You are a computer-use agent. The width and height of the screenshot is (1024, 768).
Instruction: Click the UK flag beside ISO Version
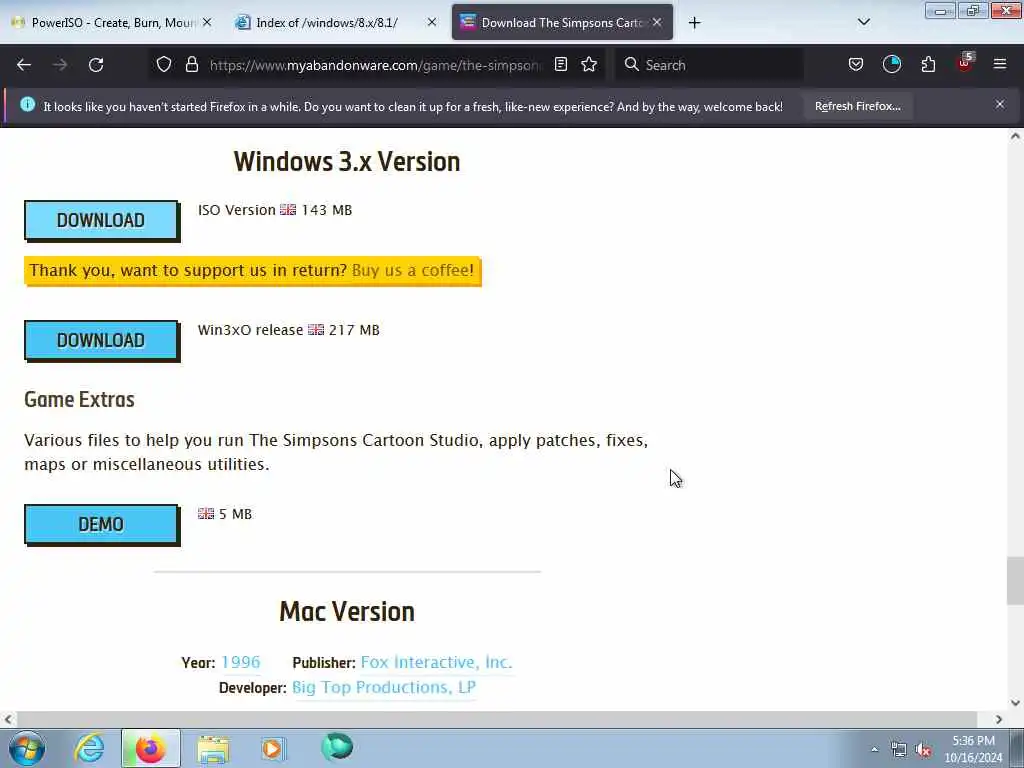pyautogui.click(x=288, y=210)
